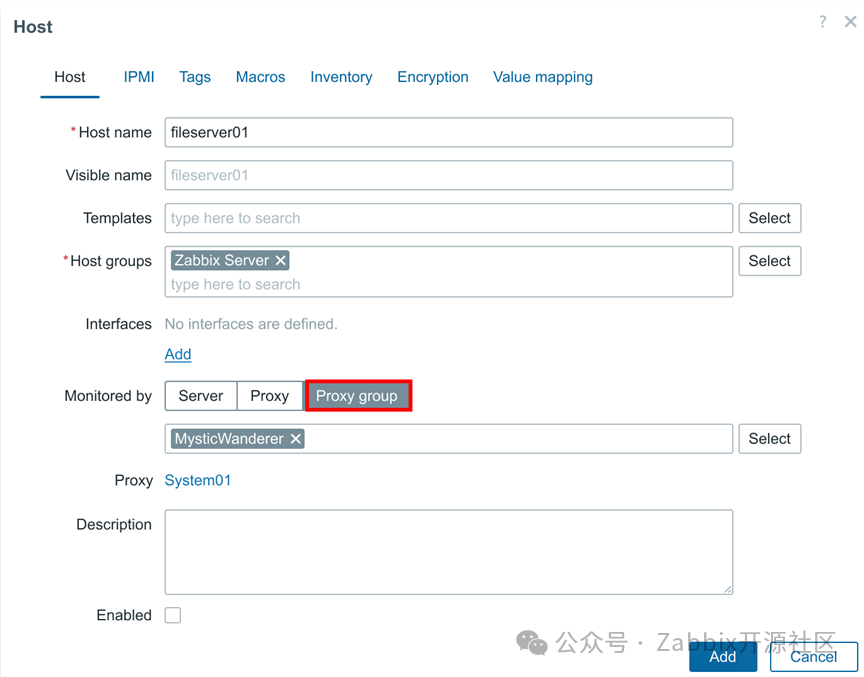Set Monitored by to Server
The height and width of the screenshot is (677, 864).
(201, 396)
